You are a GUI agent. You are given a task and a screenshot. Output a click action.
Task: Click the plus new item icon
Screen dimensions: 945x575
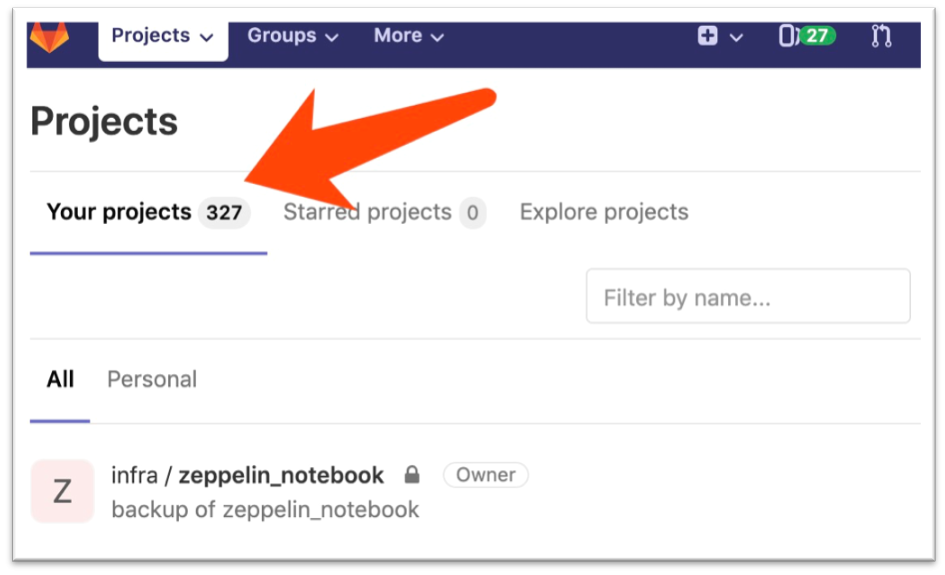coord(708,36)
